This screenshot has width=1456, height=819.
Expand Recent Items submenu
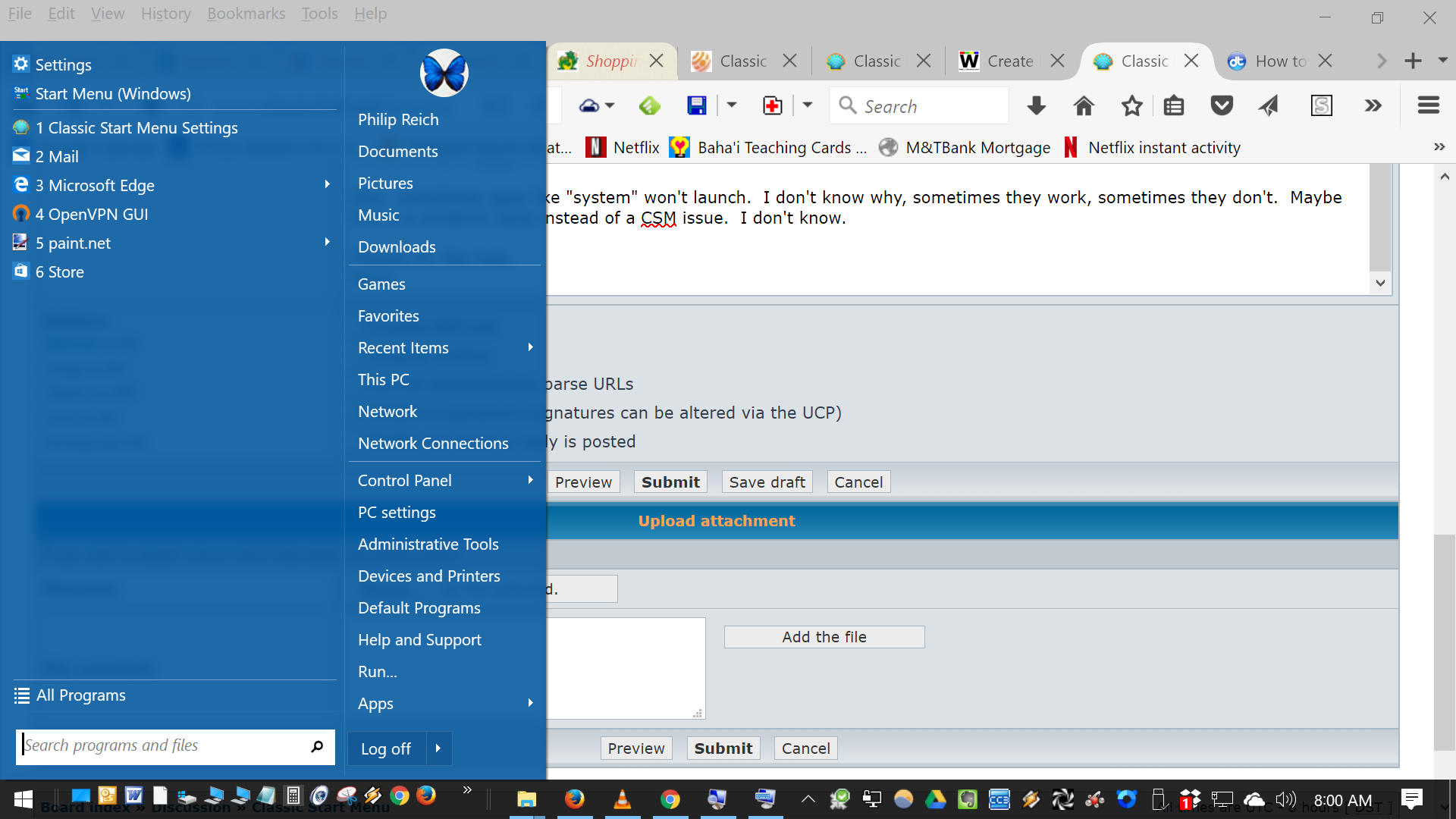click(x=530, y=347)
